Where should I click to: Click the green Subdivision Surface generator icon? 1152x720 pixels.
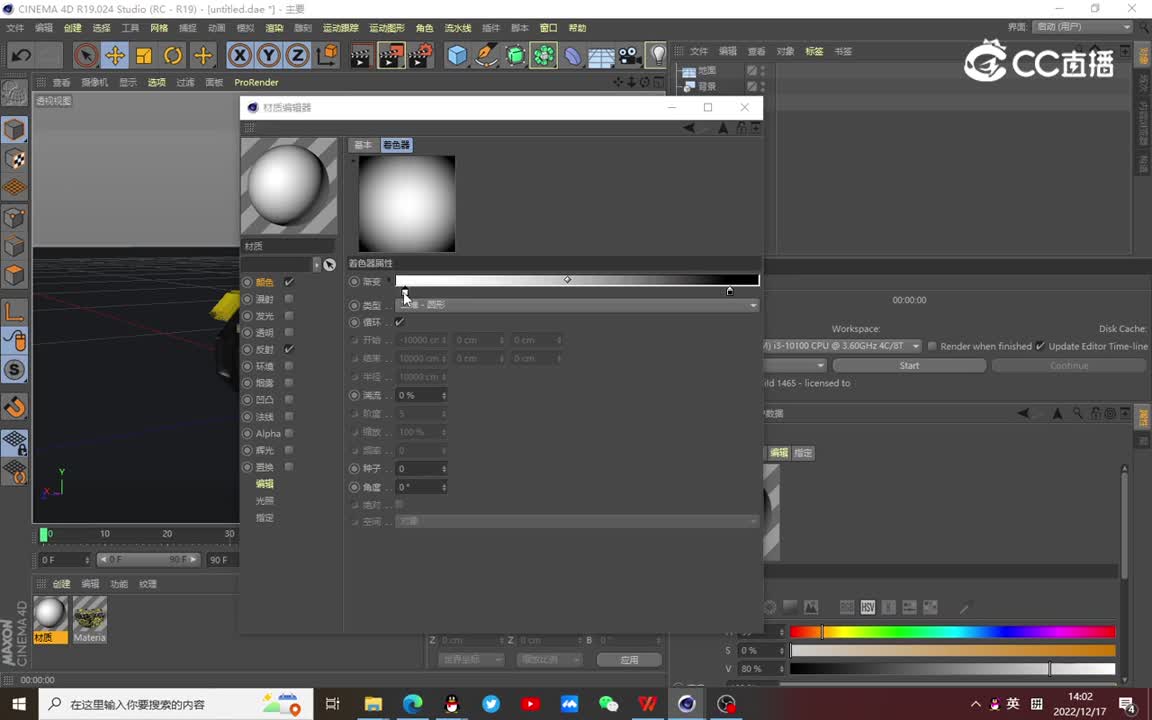[x=515, y=56]
